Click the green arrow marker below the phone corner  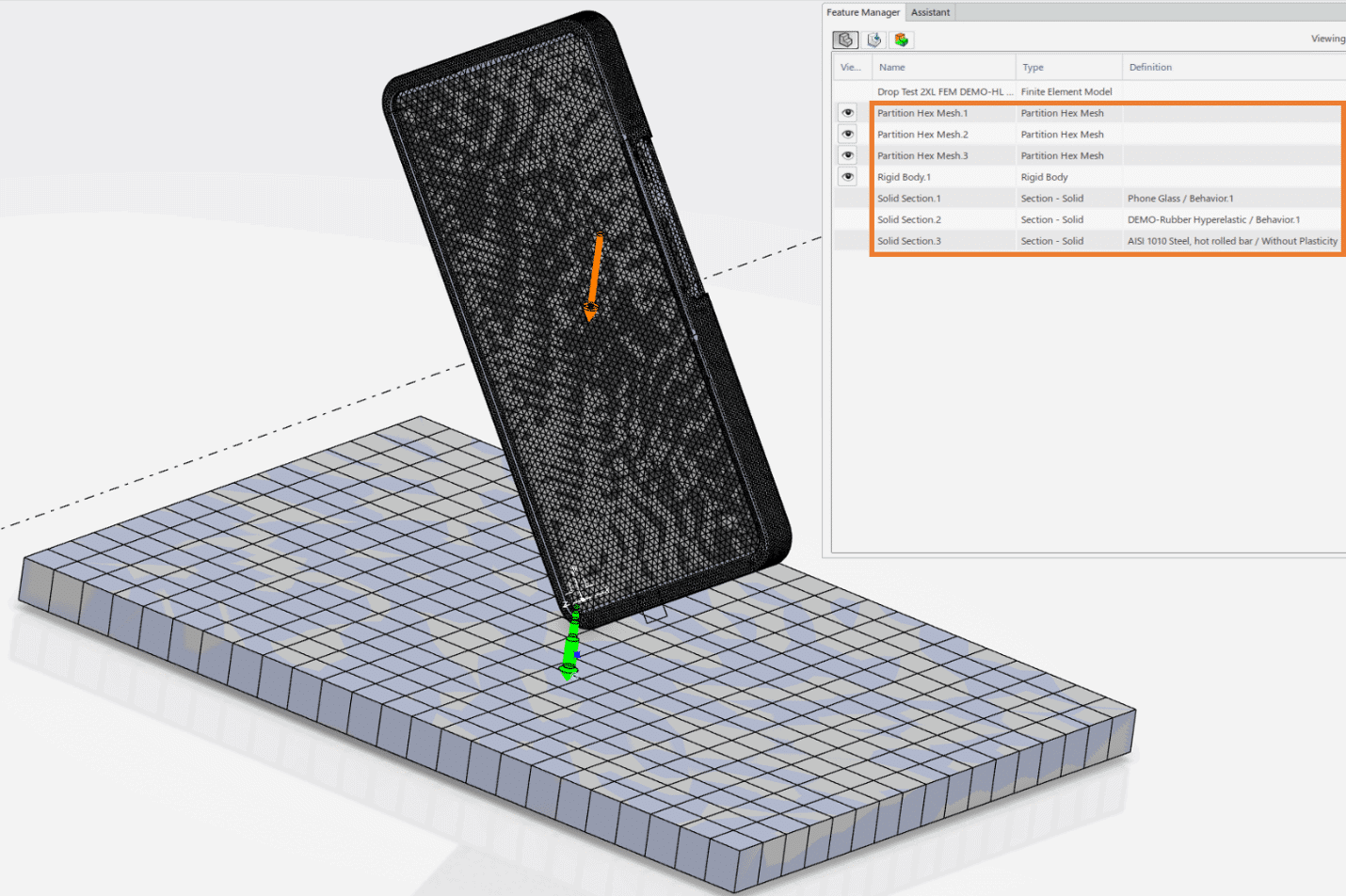[569, 646]
